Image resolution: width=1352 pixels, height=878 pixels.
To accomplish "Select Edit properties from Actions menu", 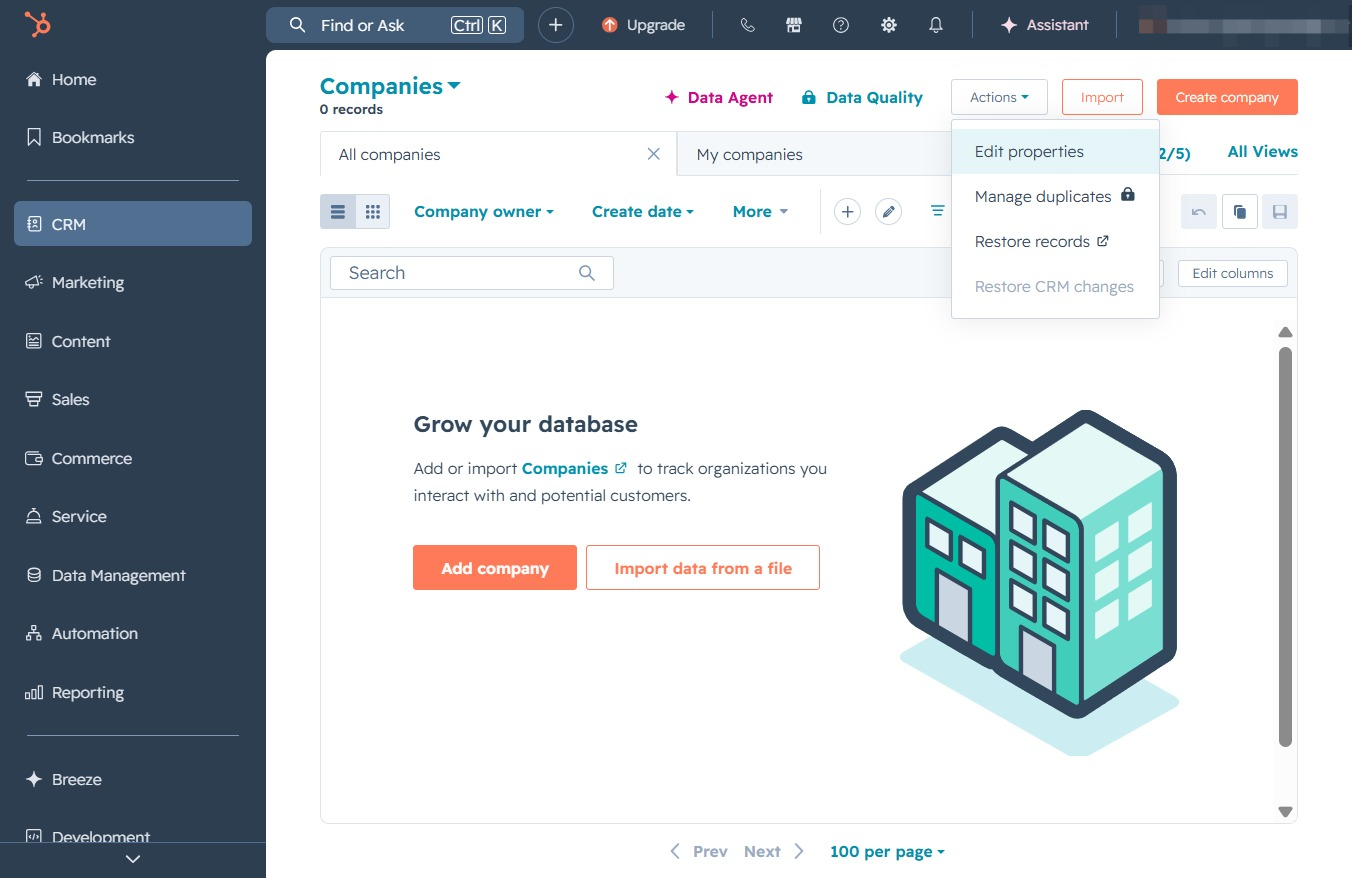I will (1055, 152).
